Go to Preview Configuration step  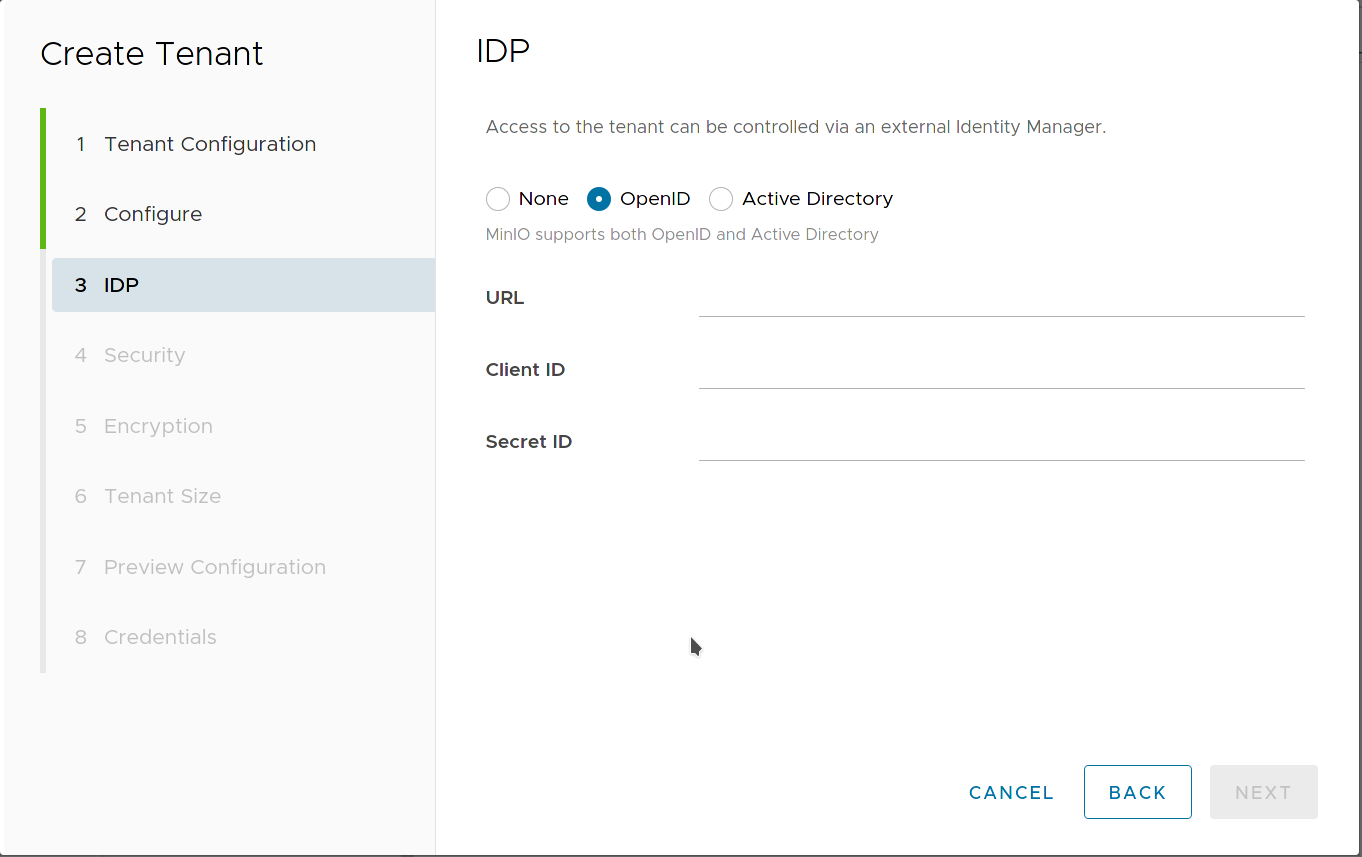pos(214,567)
